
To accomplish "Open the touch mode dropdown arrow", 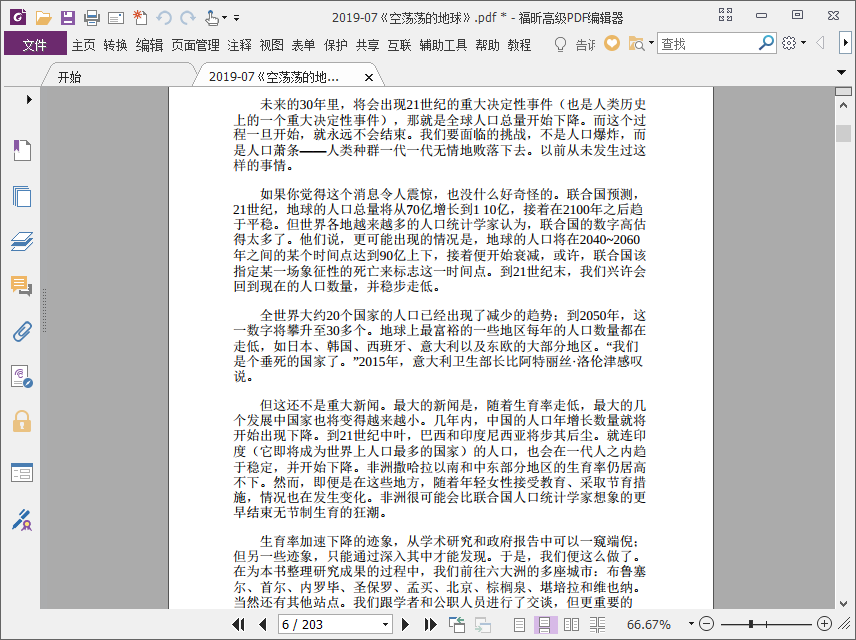I will 224,18.
